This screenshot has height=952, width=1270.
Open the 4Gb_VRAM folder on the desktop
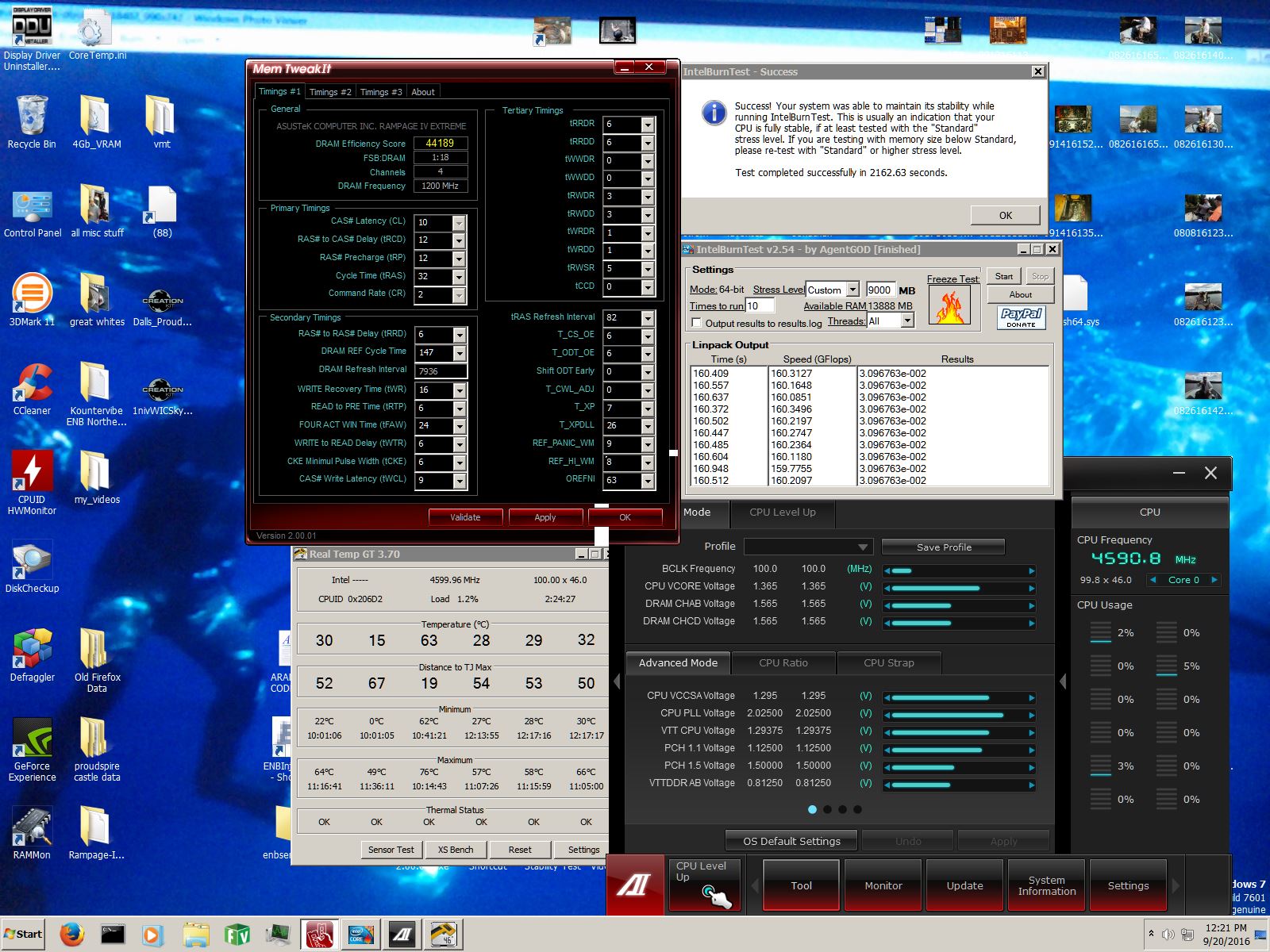pos(97,122)
